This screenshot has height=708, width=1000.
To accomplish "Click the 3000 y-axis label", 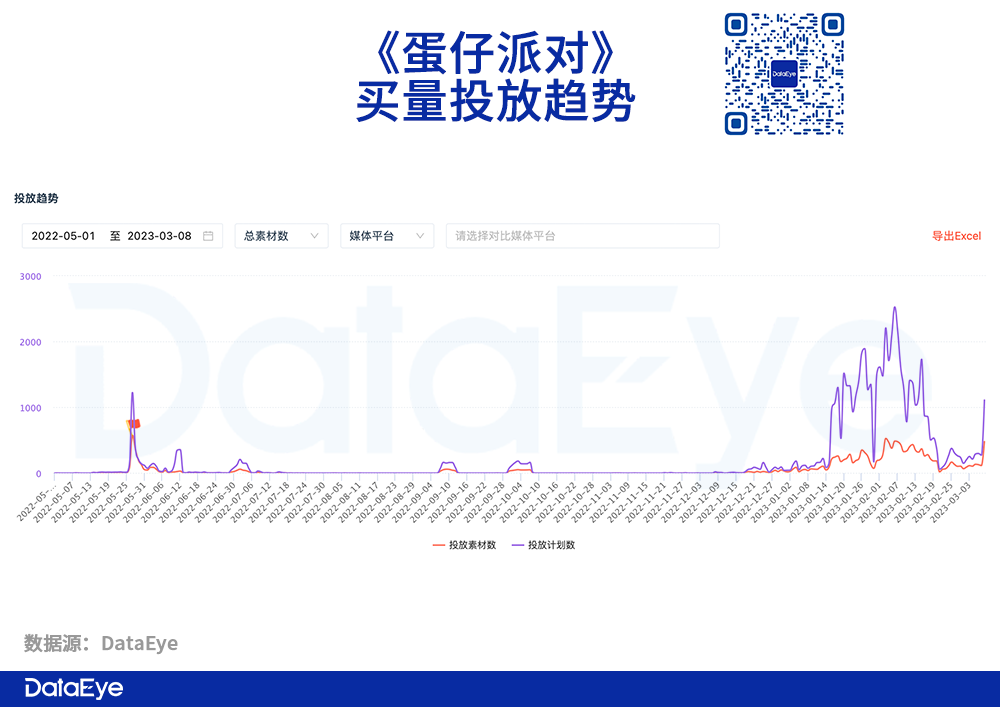I will [31, 276].
